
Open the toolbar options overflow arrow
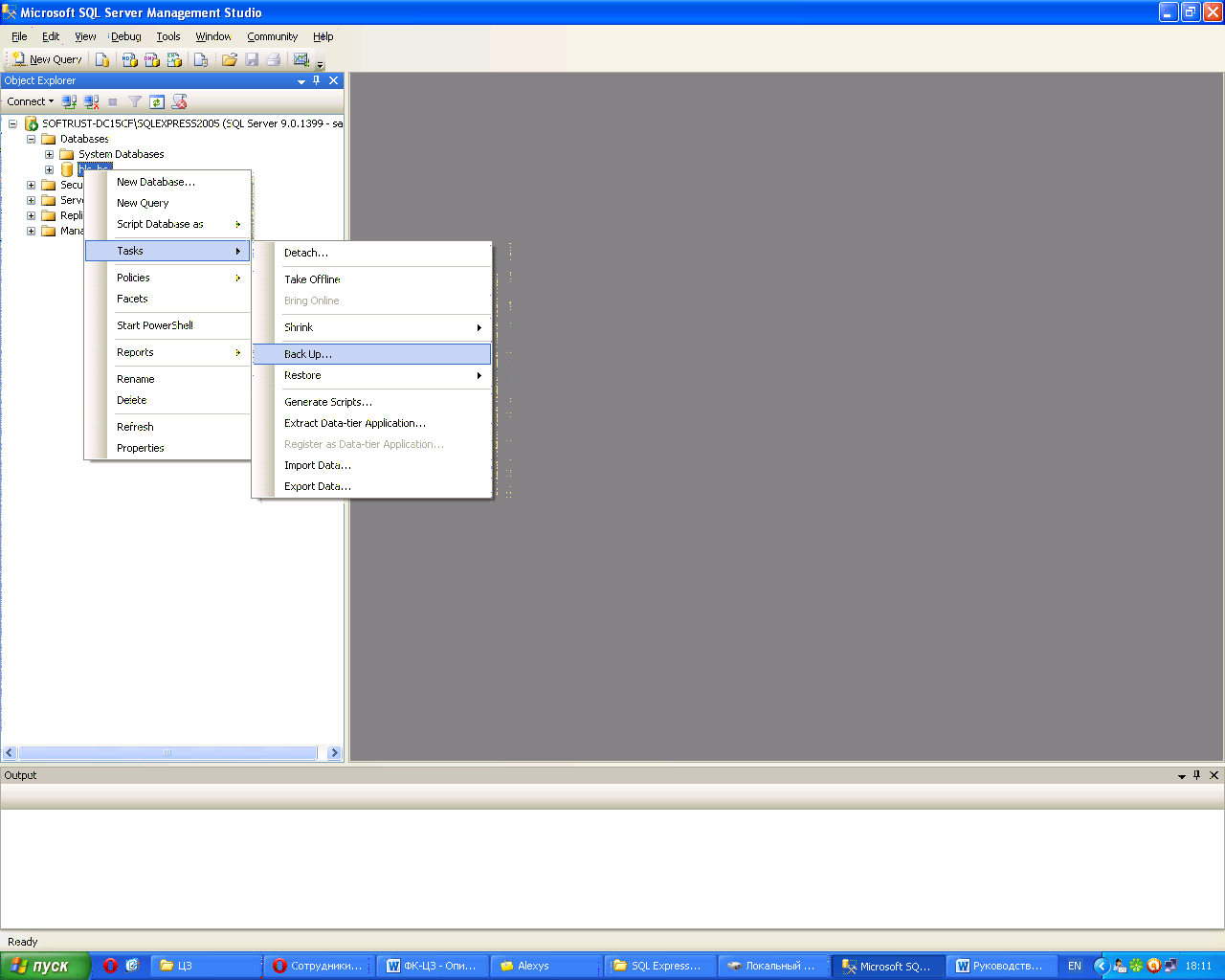(321, 63)
